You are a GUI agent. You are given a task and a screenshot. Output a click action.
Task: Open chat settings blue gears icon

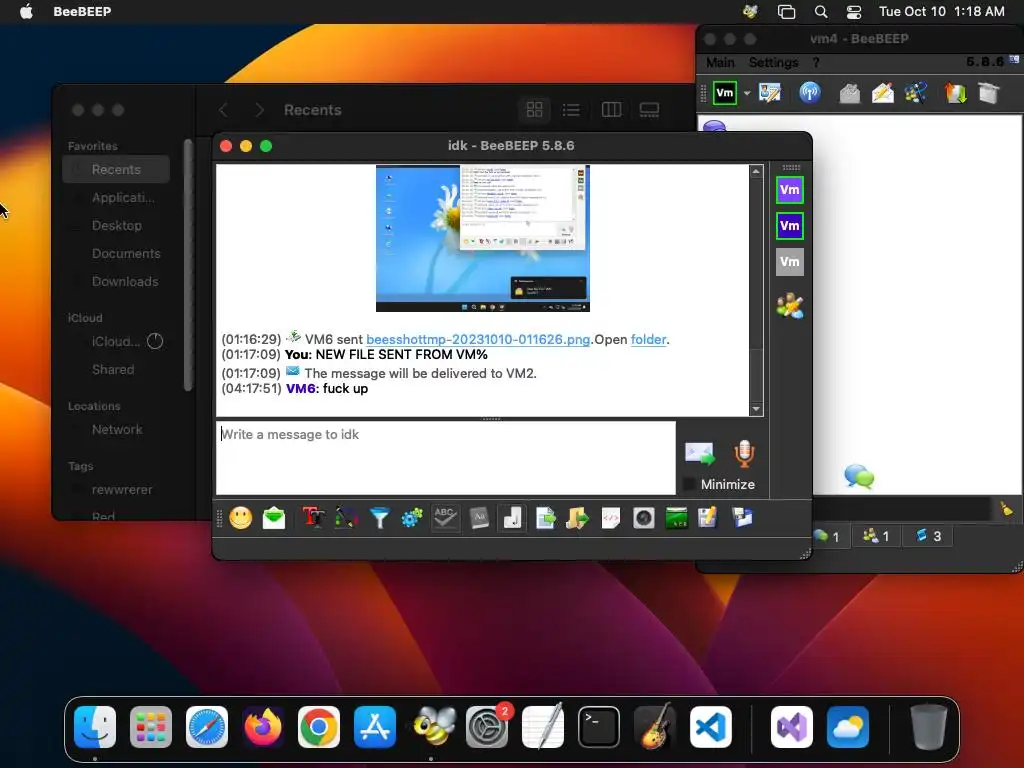coord(412,519)
